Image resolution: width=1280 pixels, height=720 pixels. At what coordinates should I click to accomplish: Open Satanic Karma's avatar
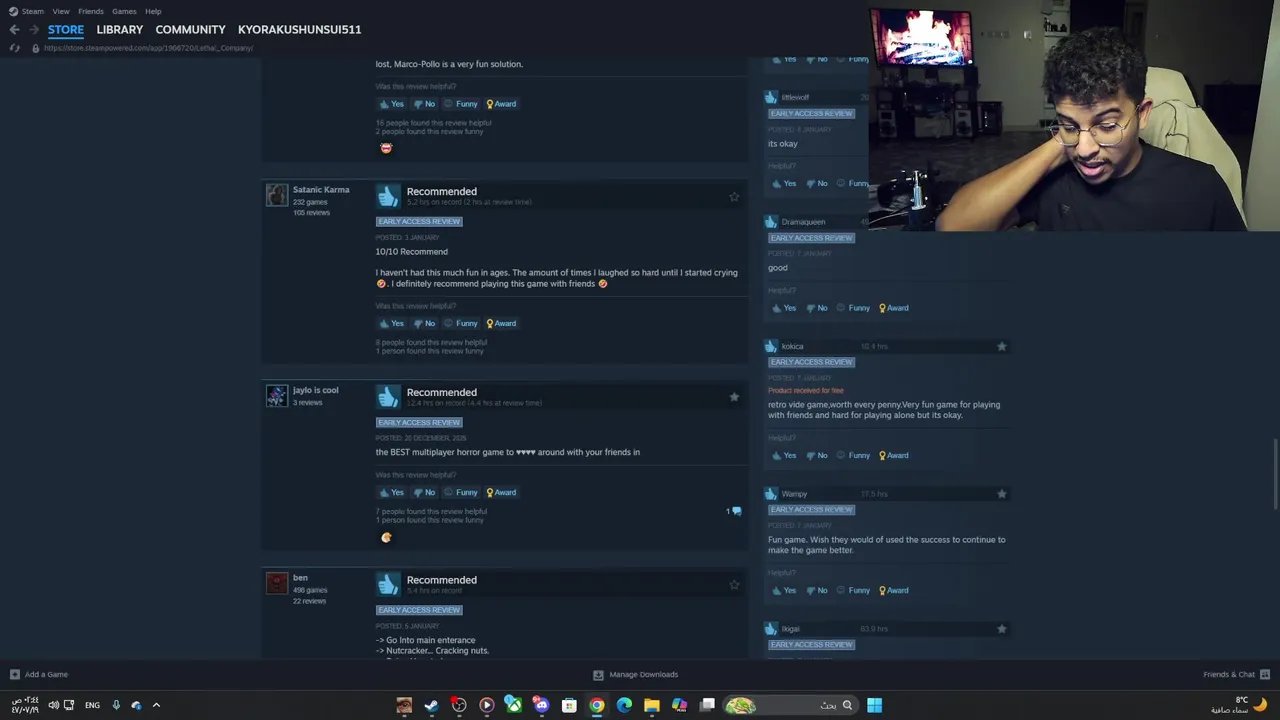[x=276, y=195]
